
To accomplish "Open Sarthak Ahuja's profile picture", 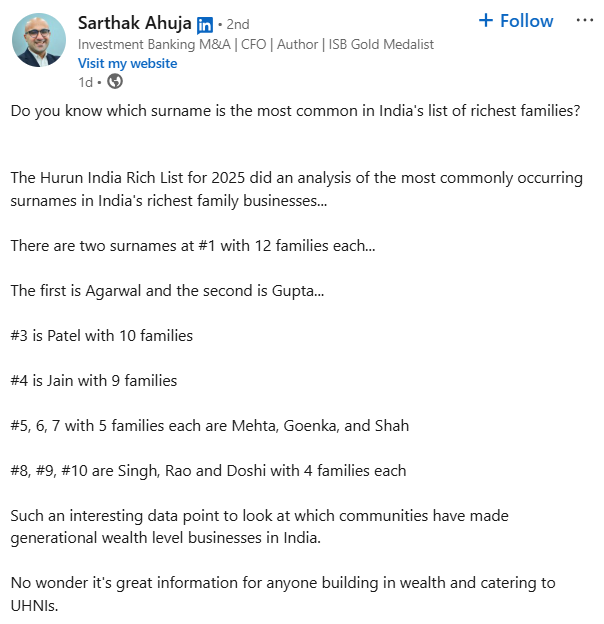I will coord(39,40).
